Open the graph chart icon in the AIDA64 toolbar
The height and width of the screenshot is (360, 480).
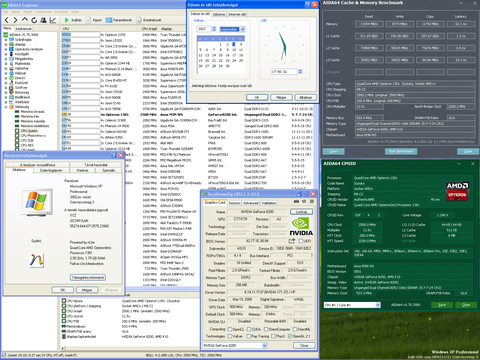click(53, 20)
